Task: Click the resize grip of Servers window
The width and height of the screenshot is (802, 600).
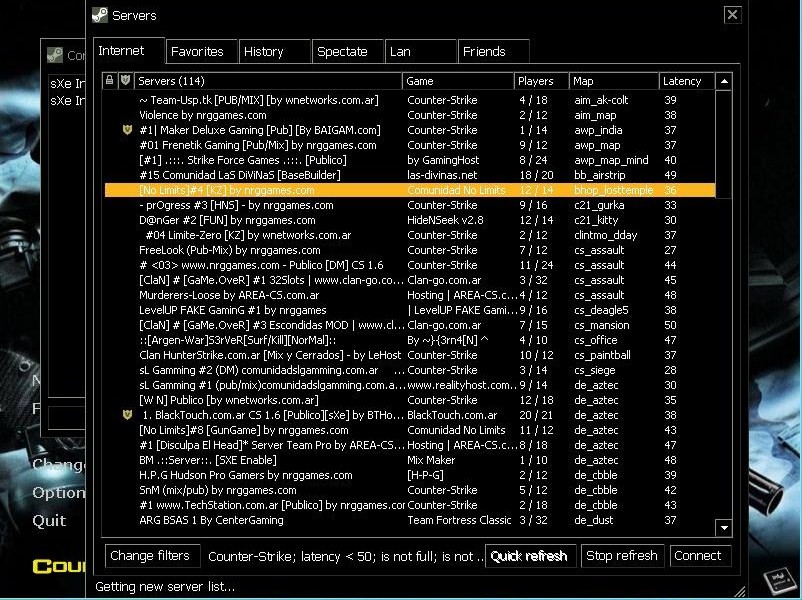Action: (739, 591)
